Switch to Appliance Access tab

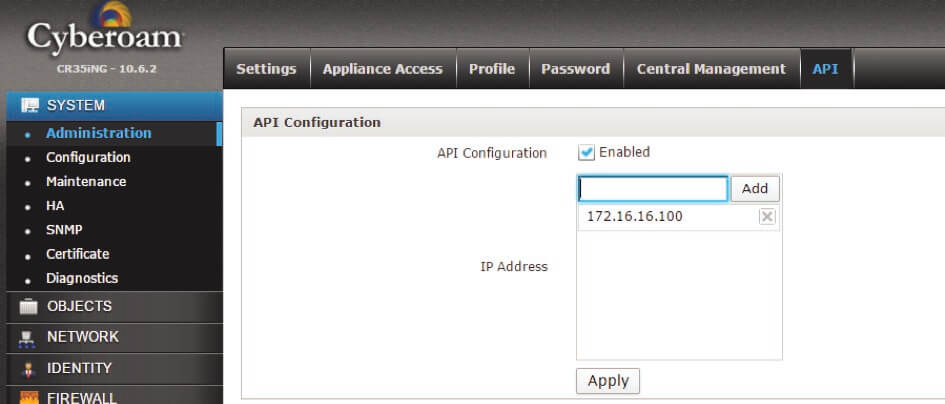[x=383, y=69]
